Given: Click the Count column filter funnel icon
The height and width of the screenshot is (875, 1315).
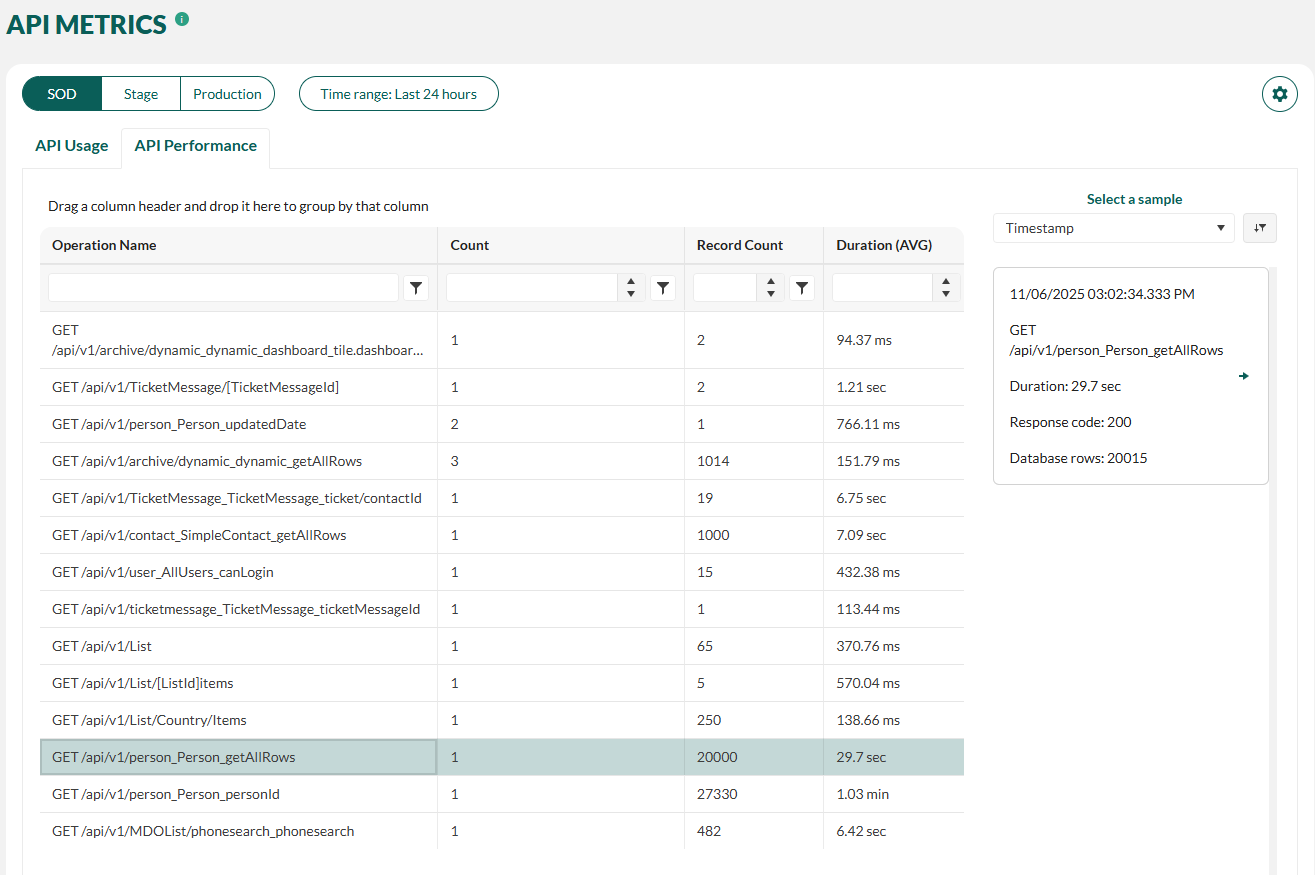Looking at the screenshot, I should (663, 288).
